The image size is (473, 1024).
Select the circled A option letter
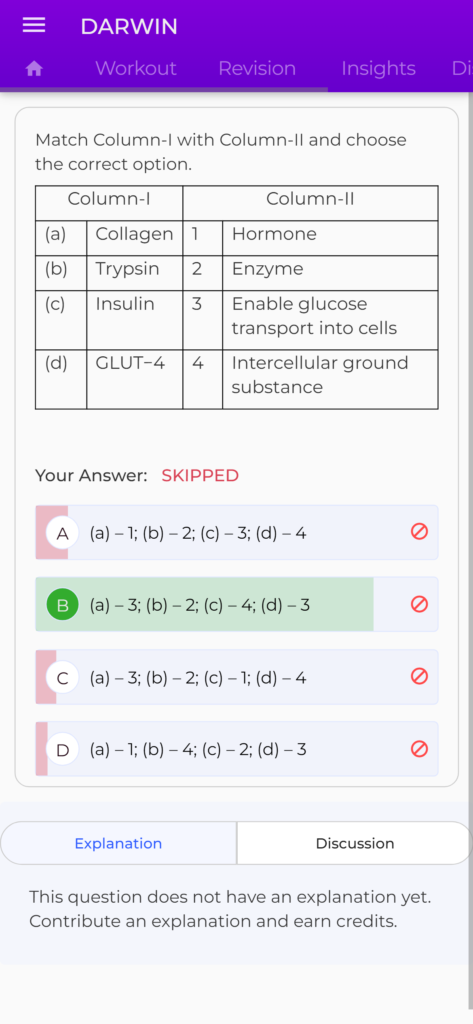pos(63,534)
